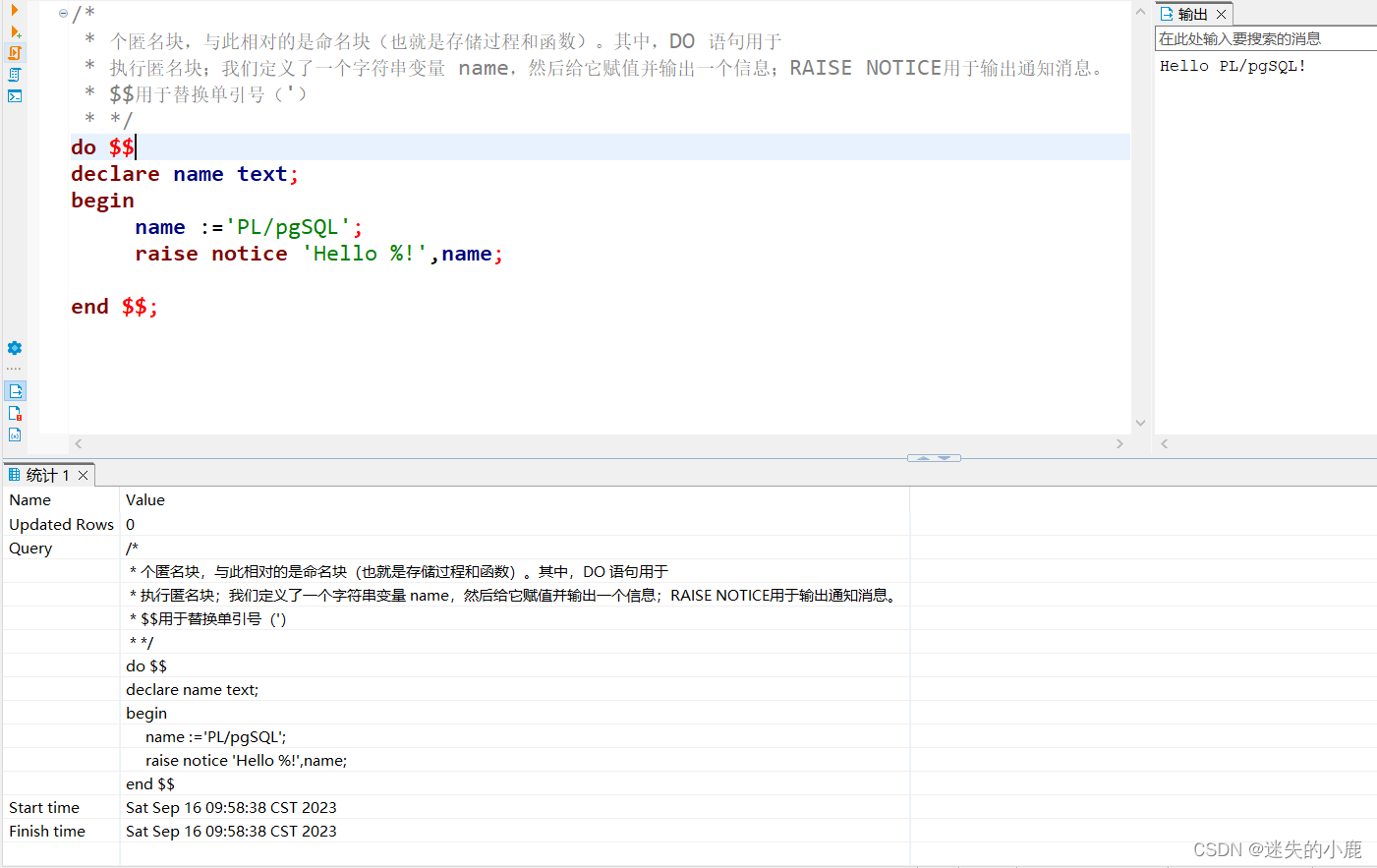Image resolution: width=1377 pixels, height=868 pixels.
Task: Click Execute SQL in new tab icon
Action: pyautogui.click(x=15, y=31)
